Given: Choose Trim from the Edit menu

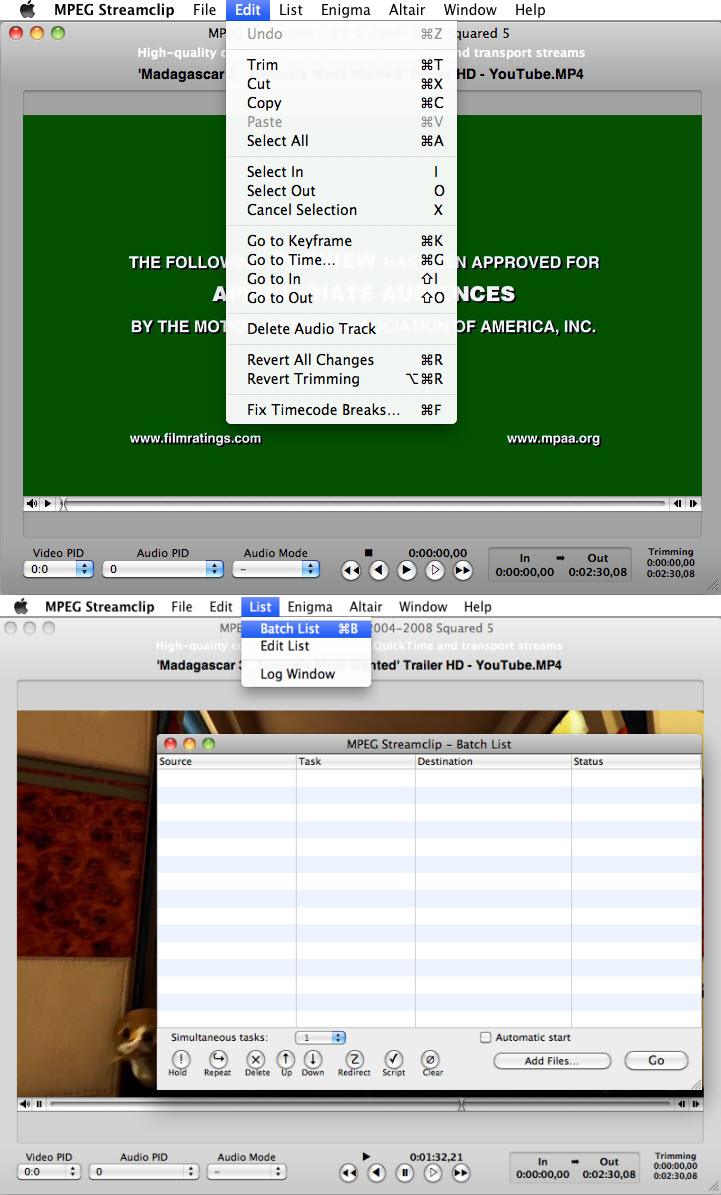Looking at the screenshot, I should [x=263, y=65].
